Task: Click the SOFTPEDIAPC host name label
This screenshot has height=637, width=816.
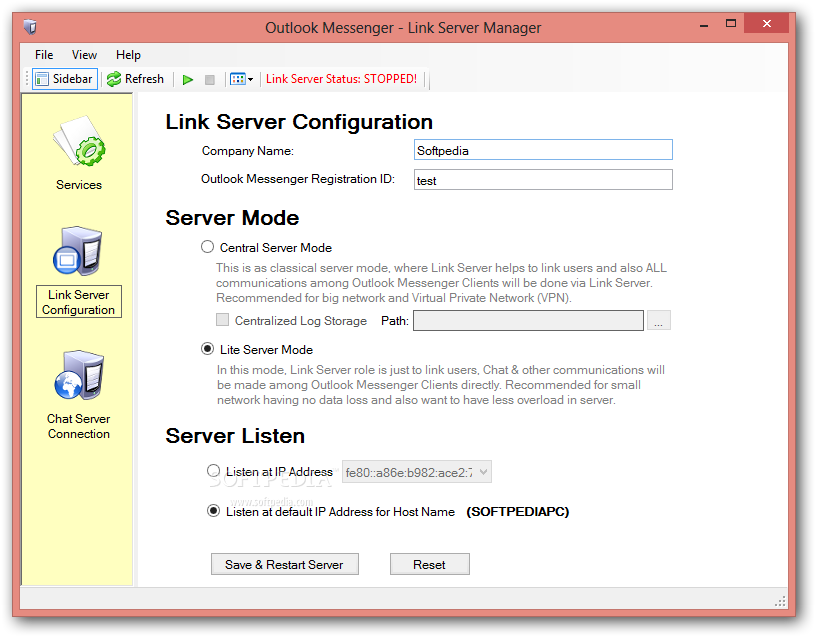Action: pyautogui.click(x=518, y=512)
